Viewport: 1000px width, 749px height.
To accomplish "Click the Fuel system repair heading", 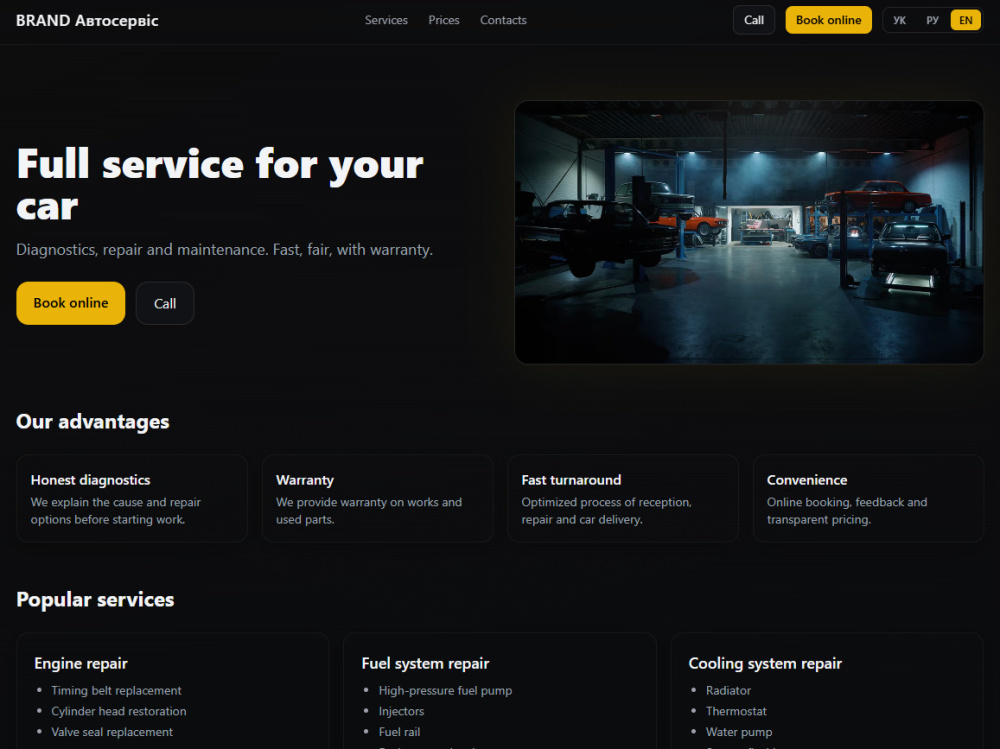I will [425, 664].
